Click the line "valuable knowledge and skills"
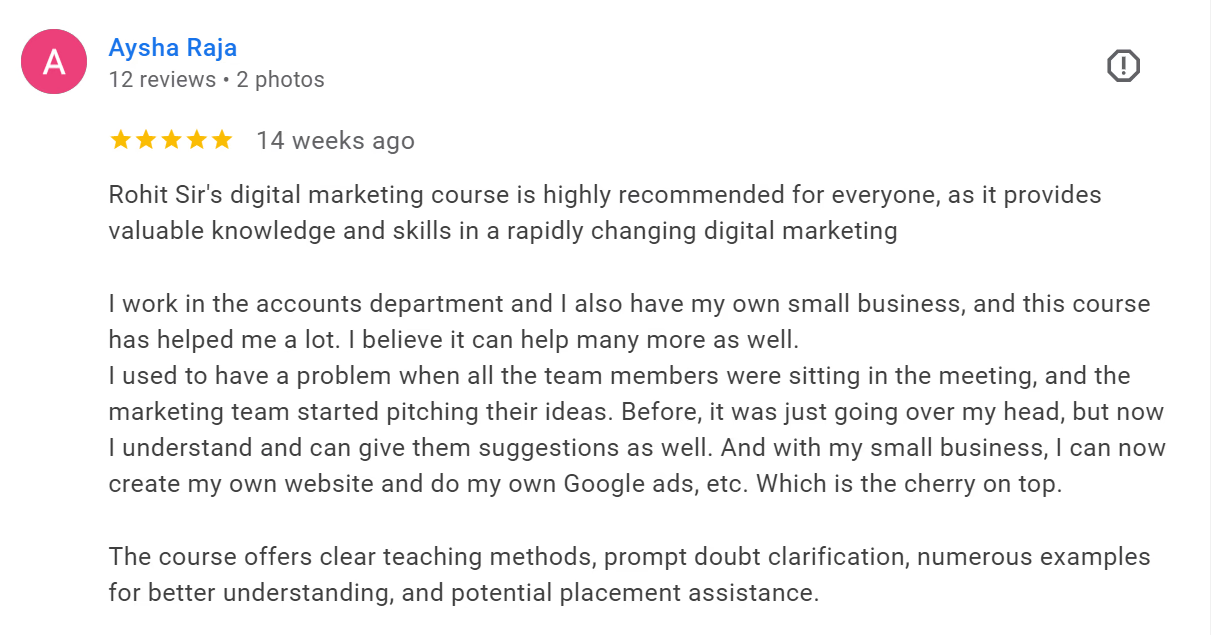1211x635 pixels. [x=502, y=231]
